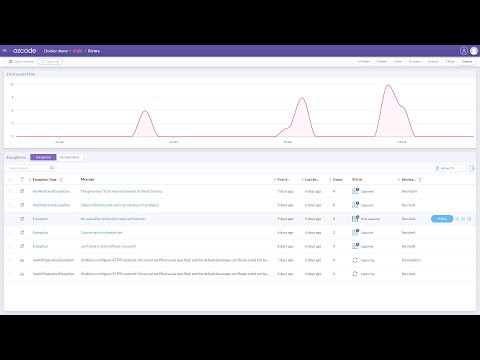Click the type icon of KeyNotFoundException row
Image resolution: width=480 pixels, height=360 pixels.
(x=22, y=191)
